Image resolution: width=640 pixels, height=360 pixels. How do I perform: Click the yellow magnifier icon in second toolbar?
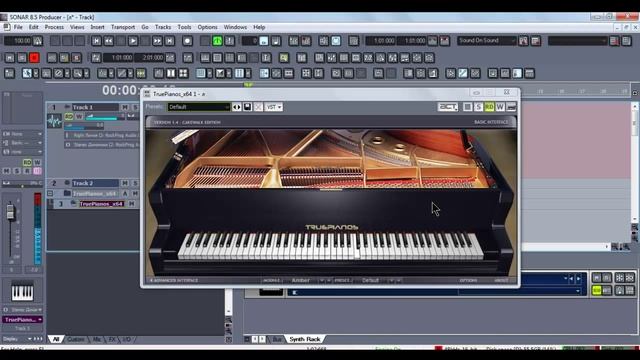pos(284,58)
